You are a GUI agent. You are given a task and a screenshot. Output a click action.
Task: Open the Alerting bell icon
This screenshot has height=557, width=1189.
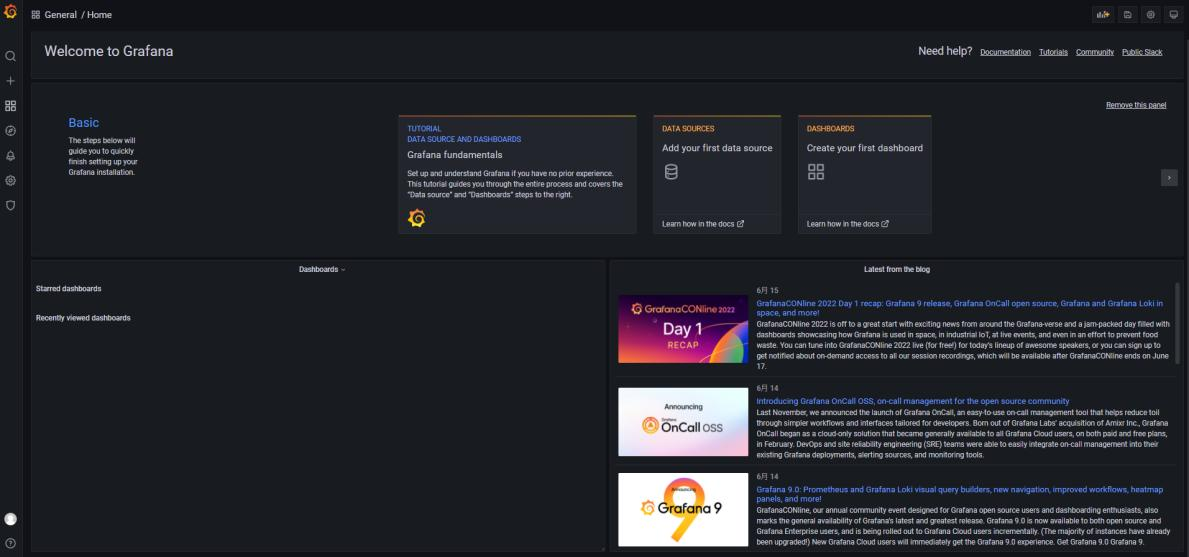click(x=11, y=156)
